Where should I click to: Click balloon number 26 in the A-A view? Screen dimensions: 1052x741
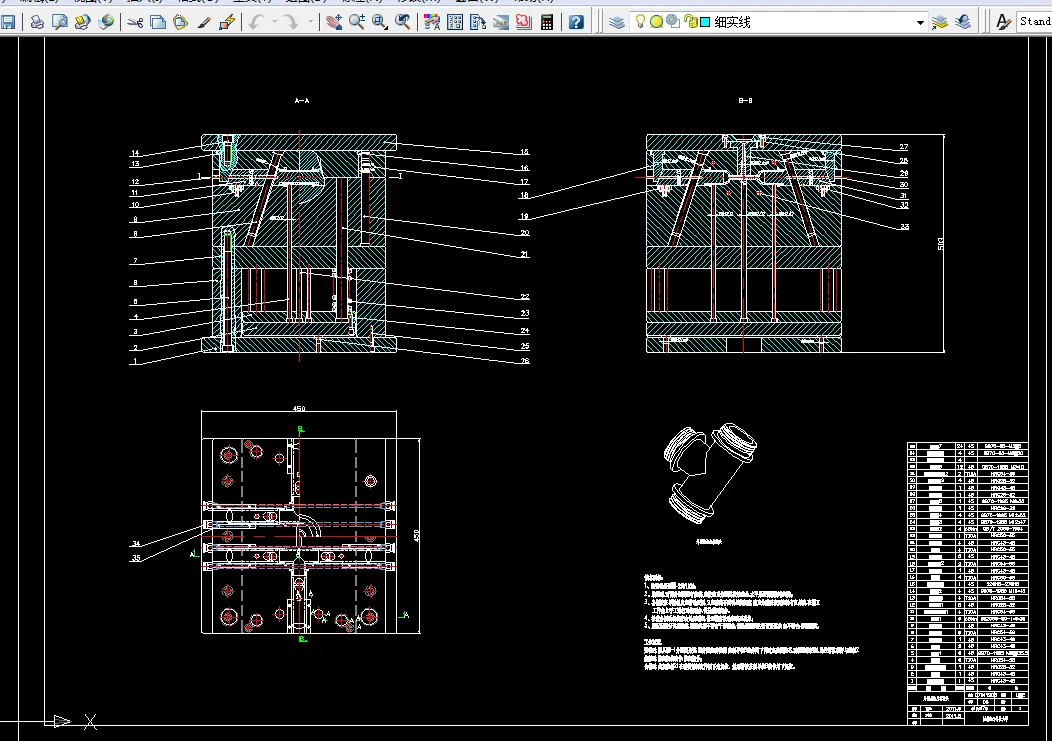[x=525, y=360]
